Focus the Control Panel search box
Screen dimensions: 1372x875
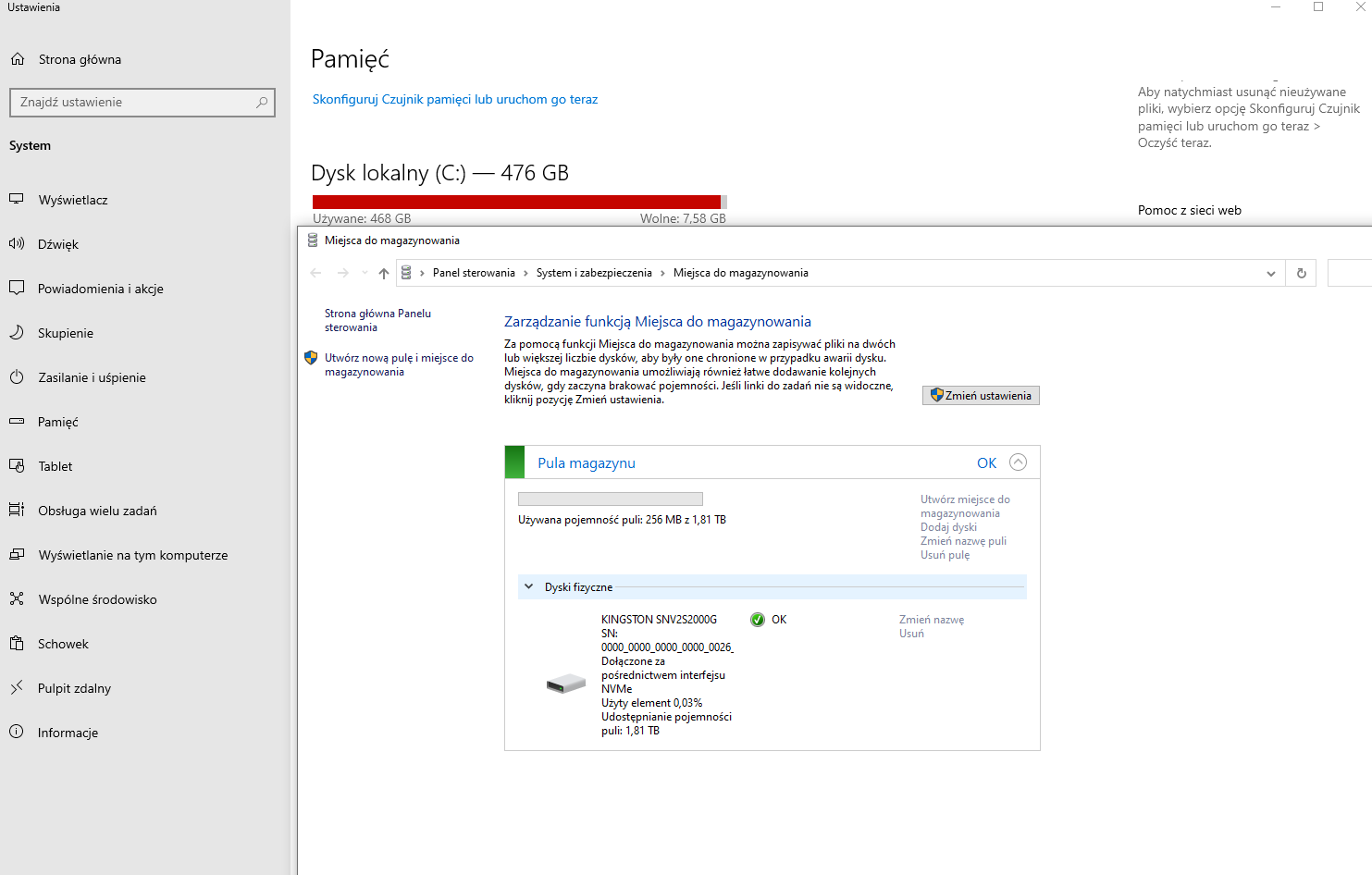click(x=1350, y=273)
